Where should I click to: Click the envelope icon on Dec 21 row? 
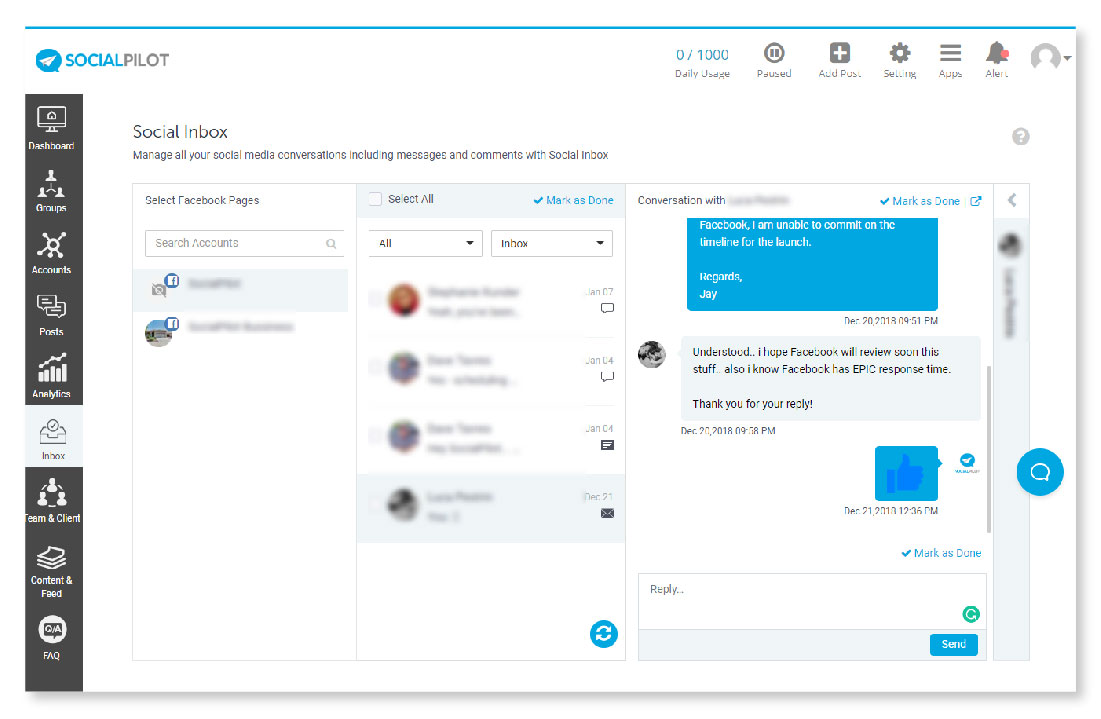(607, 513)
